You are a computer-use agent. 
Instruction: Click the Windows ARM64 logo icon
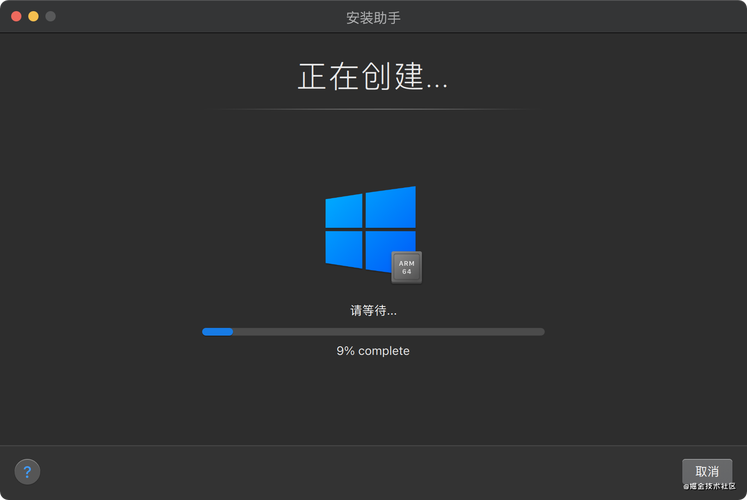pos(373,234)
